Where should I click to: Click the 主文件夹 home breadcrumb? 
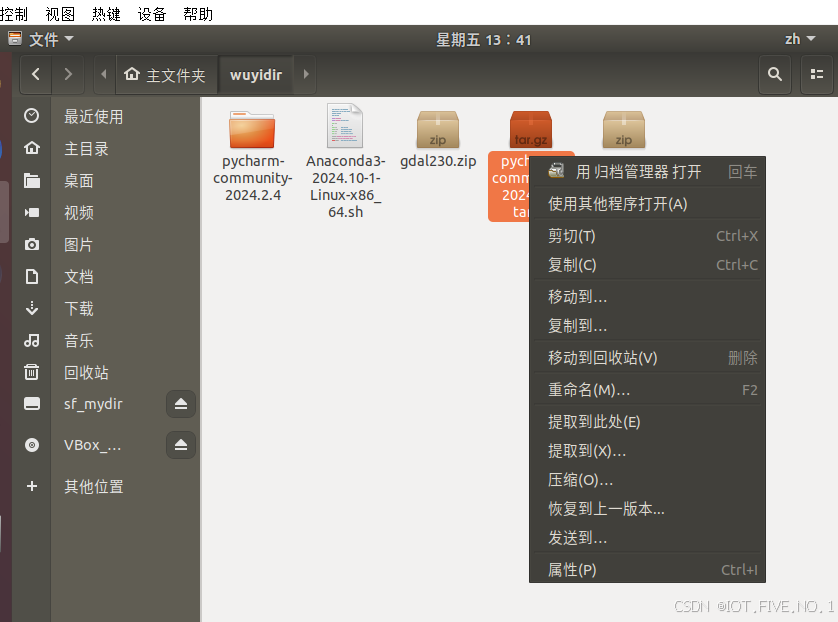pyautogui.click(x=165, y=75)
